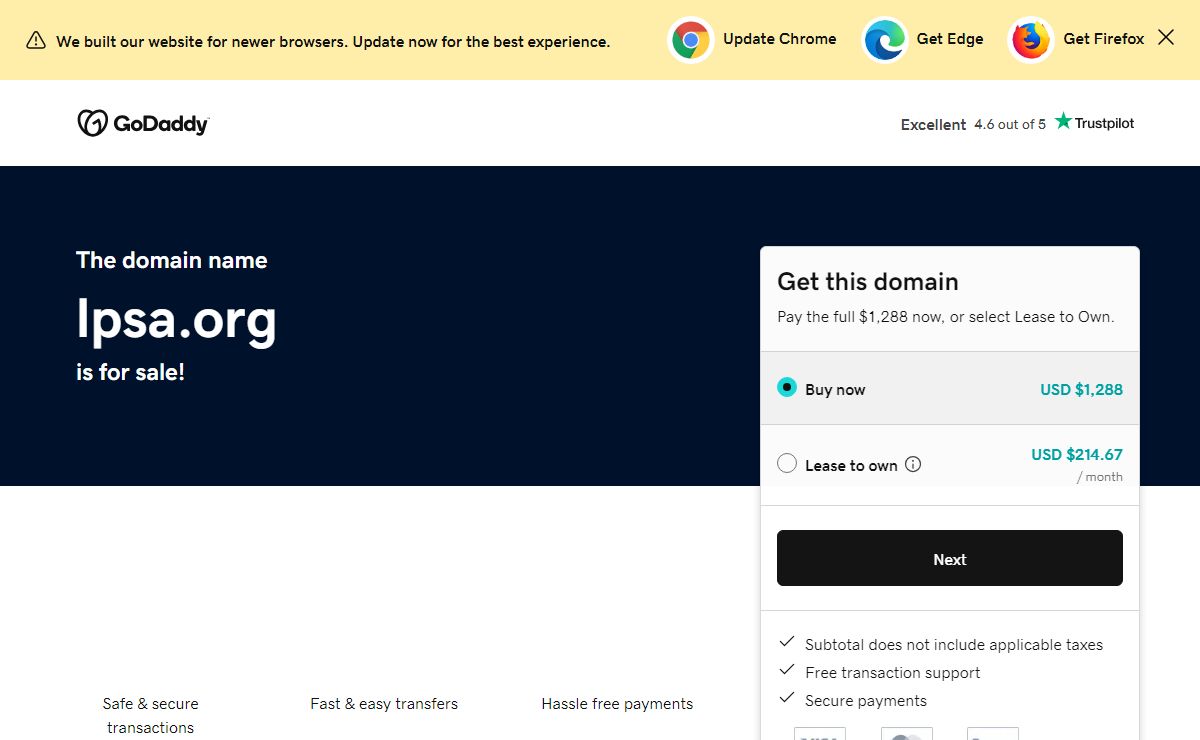
Task: Close the browser update banner
Action: (1166, 38)
